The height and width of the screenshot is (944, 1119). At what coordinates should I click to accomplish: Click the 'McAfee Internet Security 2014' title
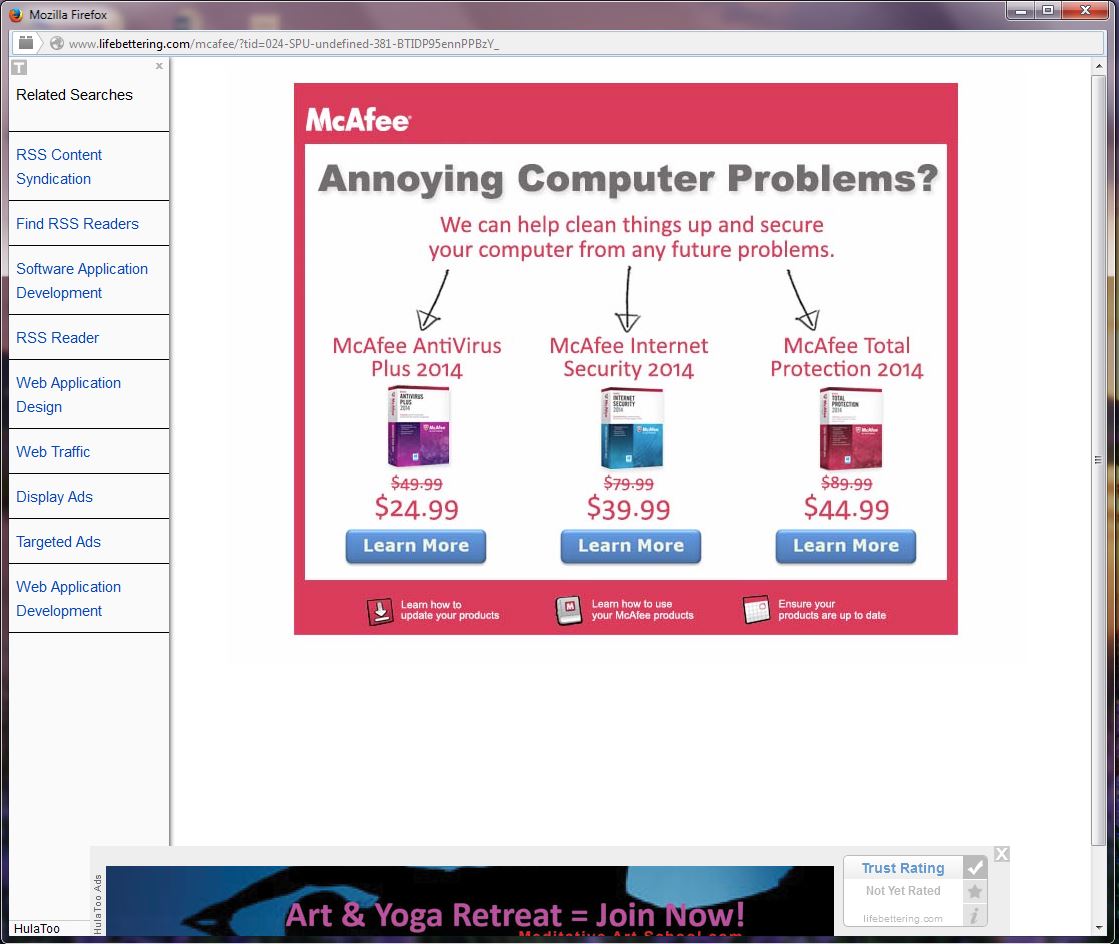pos(629,357)
